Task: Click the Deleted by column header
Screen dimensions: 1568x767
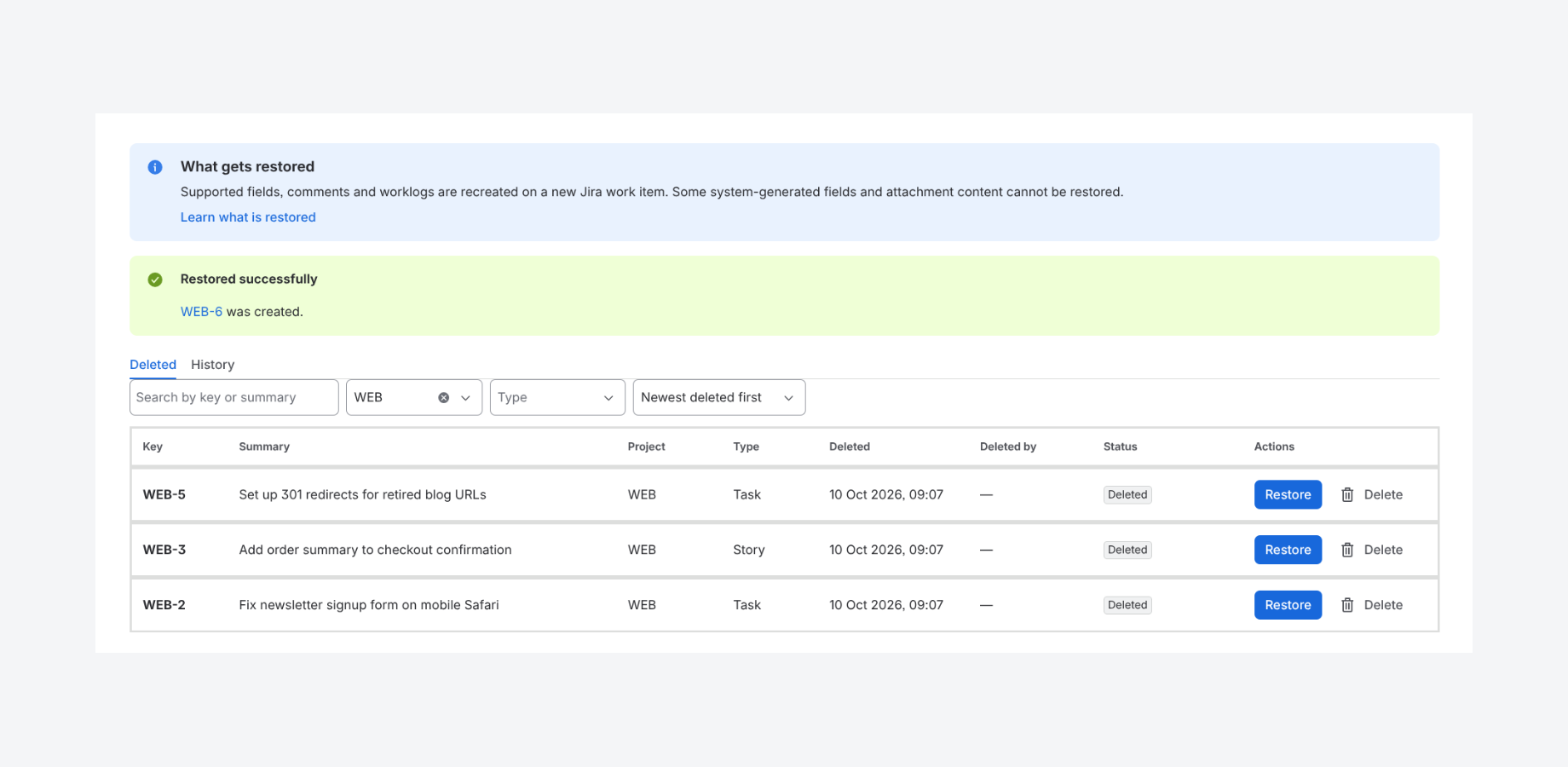Action: [1008, 447]
